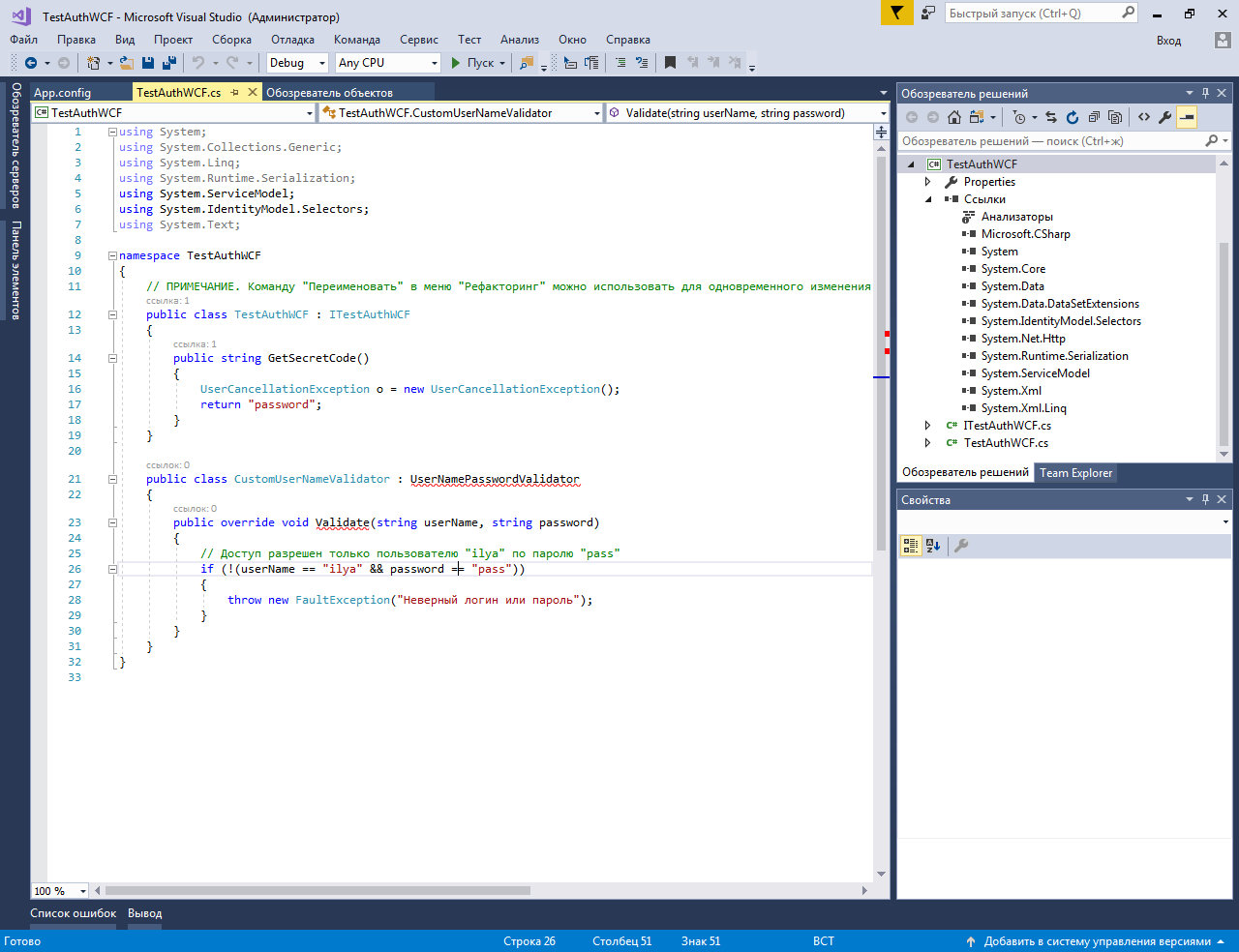
Task: Click the editor horizontal scrollbar thumb
Action: 317,891
